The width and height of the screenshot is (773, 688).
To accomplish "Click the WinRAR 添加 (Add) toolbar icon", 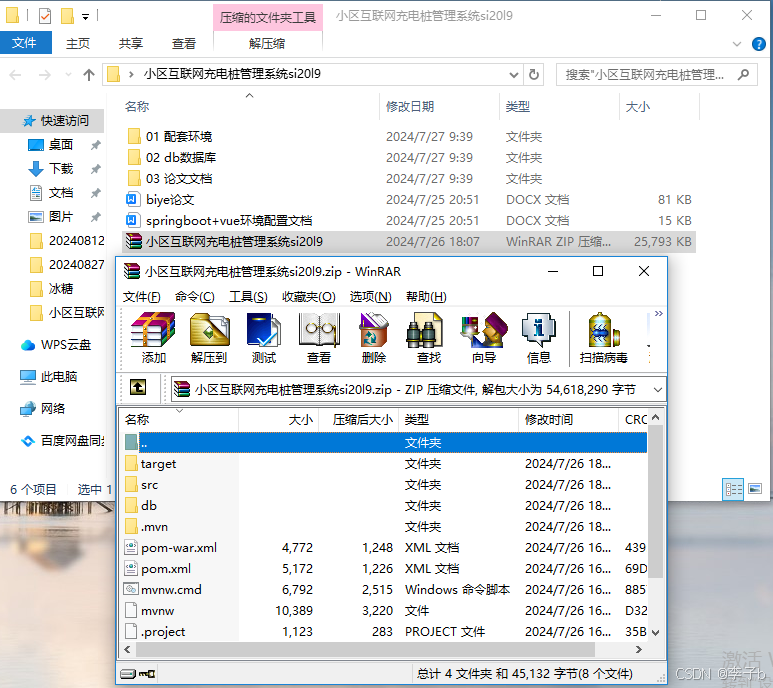I will point(153,338).
